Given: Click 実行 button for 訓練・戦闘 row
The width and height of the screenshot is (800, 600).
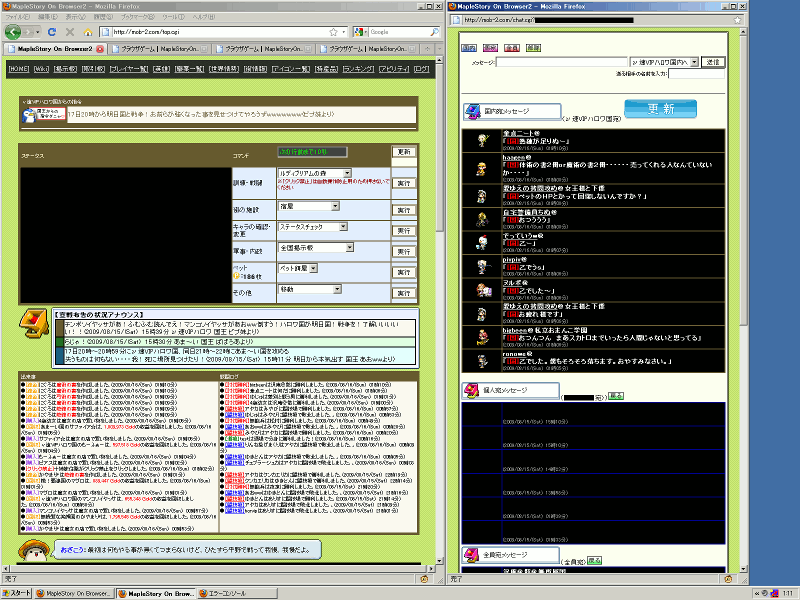Looking at the screenshot, I should pyautogui.click(x=403, y=183).
